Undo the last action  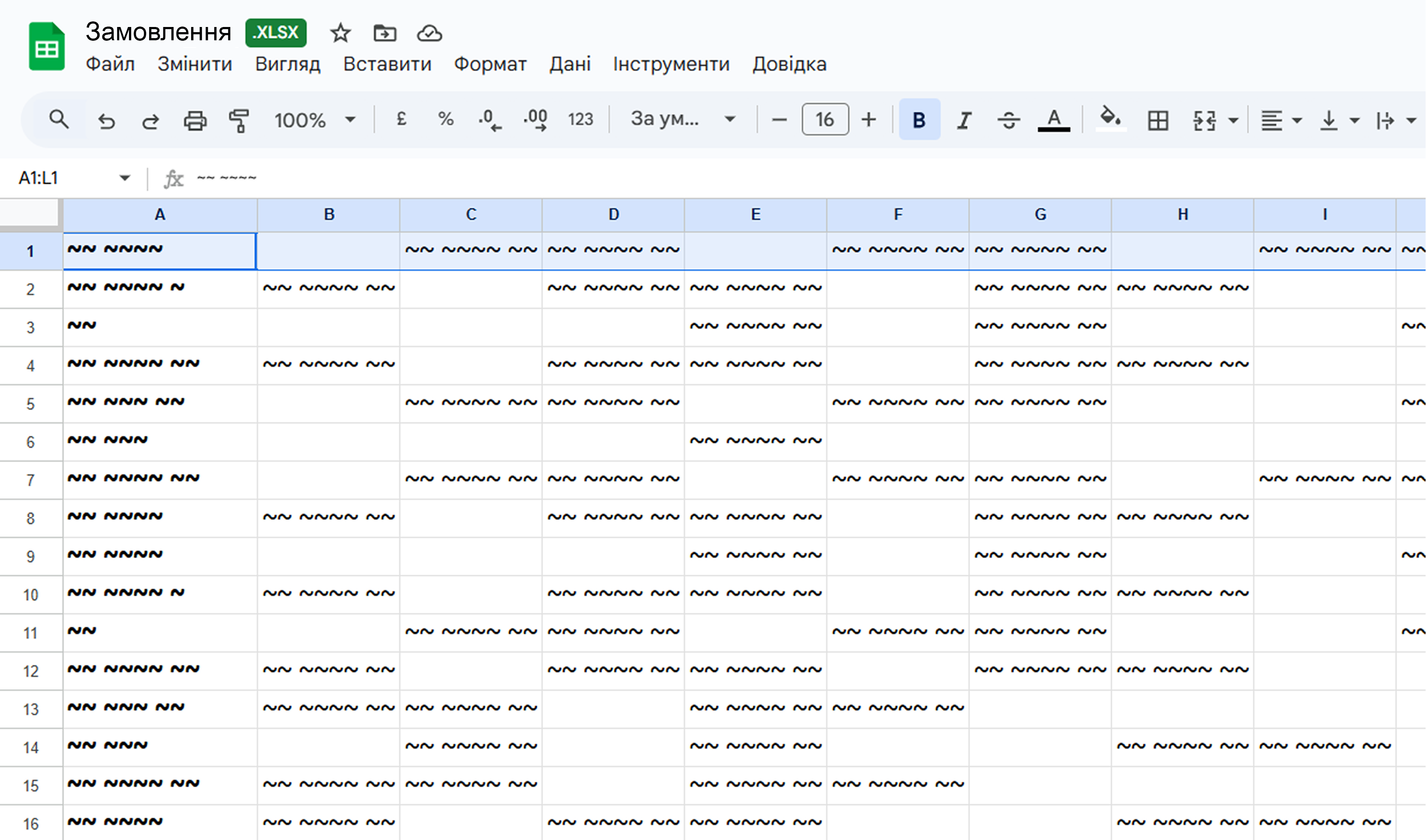pyautogui.click(x=107, y=120)
